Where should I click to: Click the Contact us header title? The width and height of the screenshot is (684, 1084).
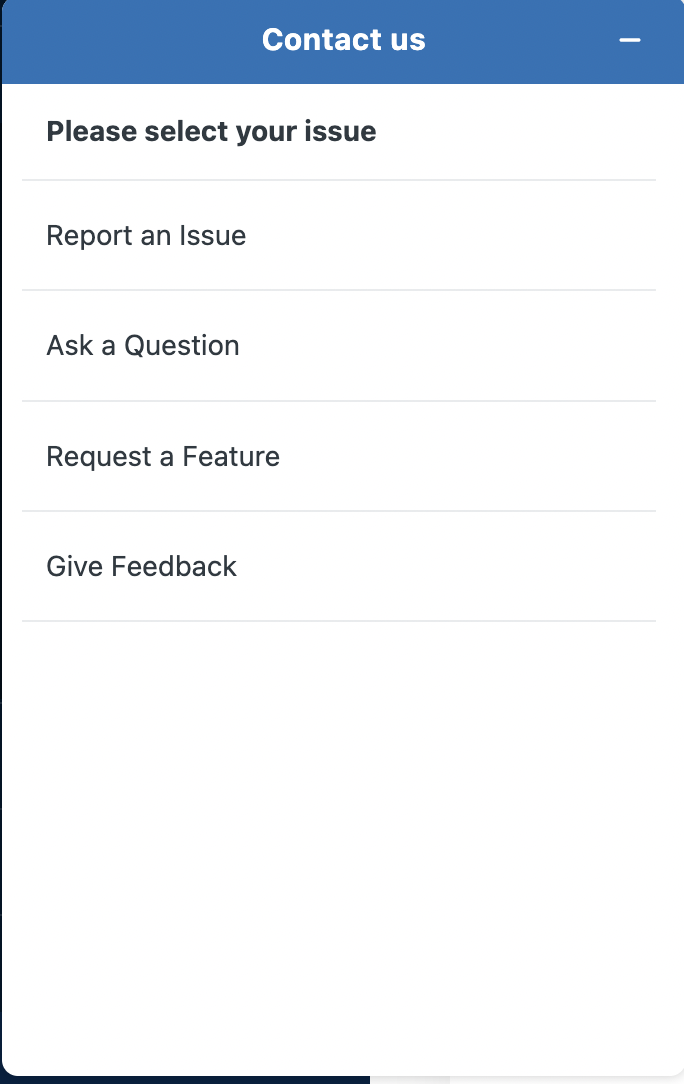point(344,39)
